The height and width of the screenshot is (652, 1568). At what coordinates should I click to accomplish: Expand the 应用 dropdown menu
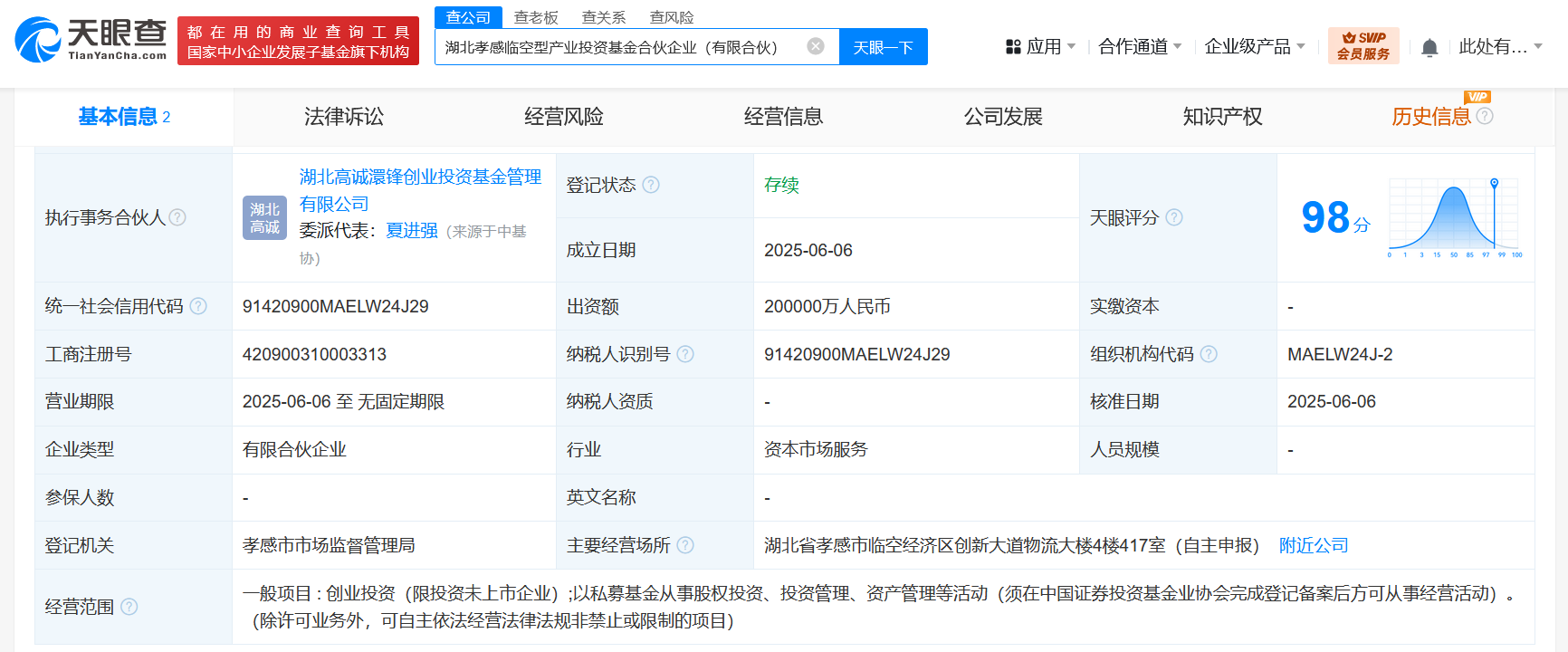coord(1041,46)
